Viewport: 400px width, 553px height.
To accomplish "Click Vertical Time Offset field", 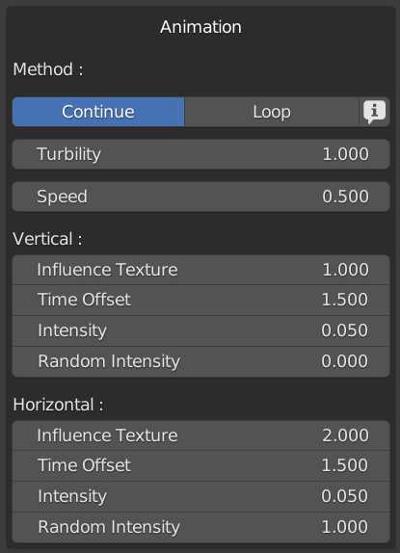I will tap(201, 300).
